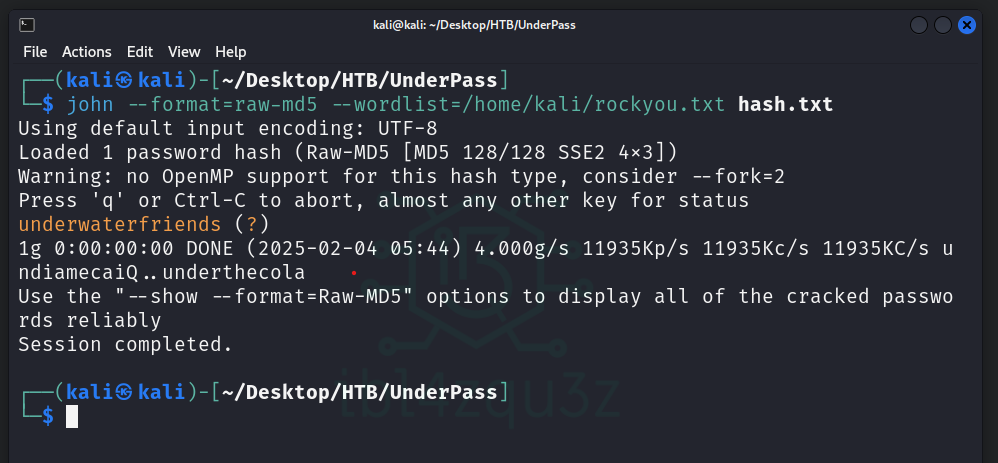Screen dimensions: 998x463
Task: Open the Actions menu
Action: (x=87, y=51)
